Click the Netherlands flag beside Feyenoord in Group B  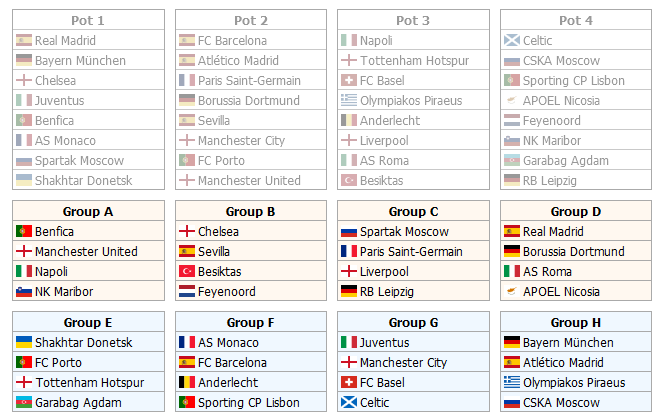point(187,292)
